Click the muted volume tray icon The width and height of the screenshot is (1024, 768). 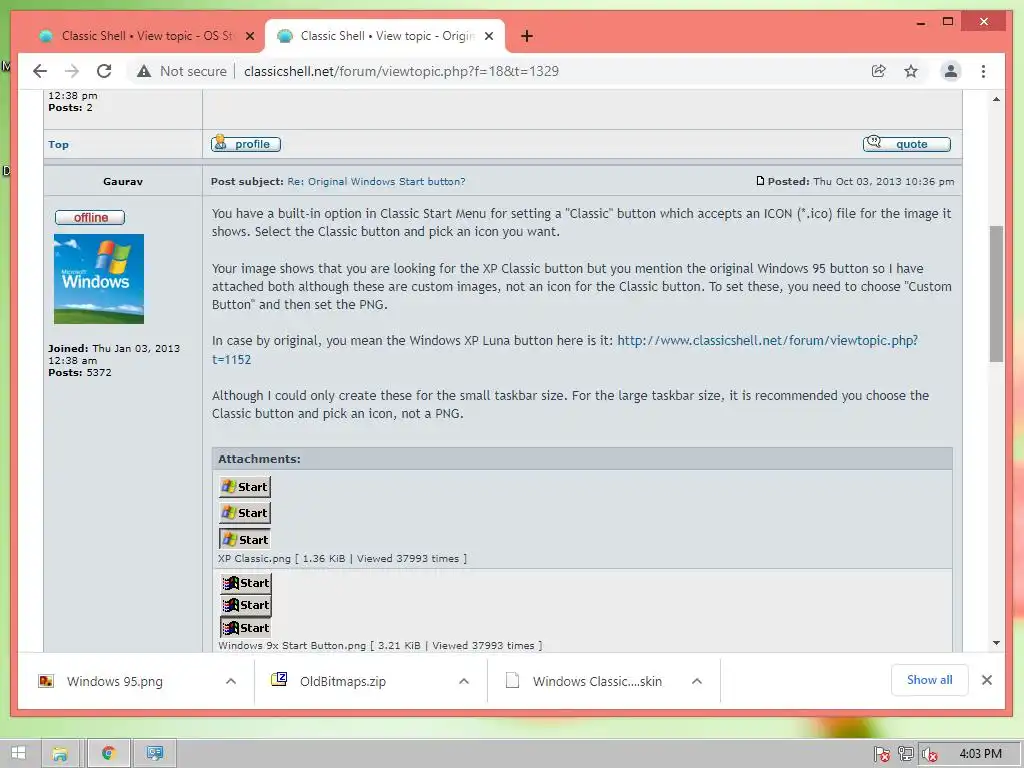(x=930, y=754)
